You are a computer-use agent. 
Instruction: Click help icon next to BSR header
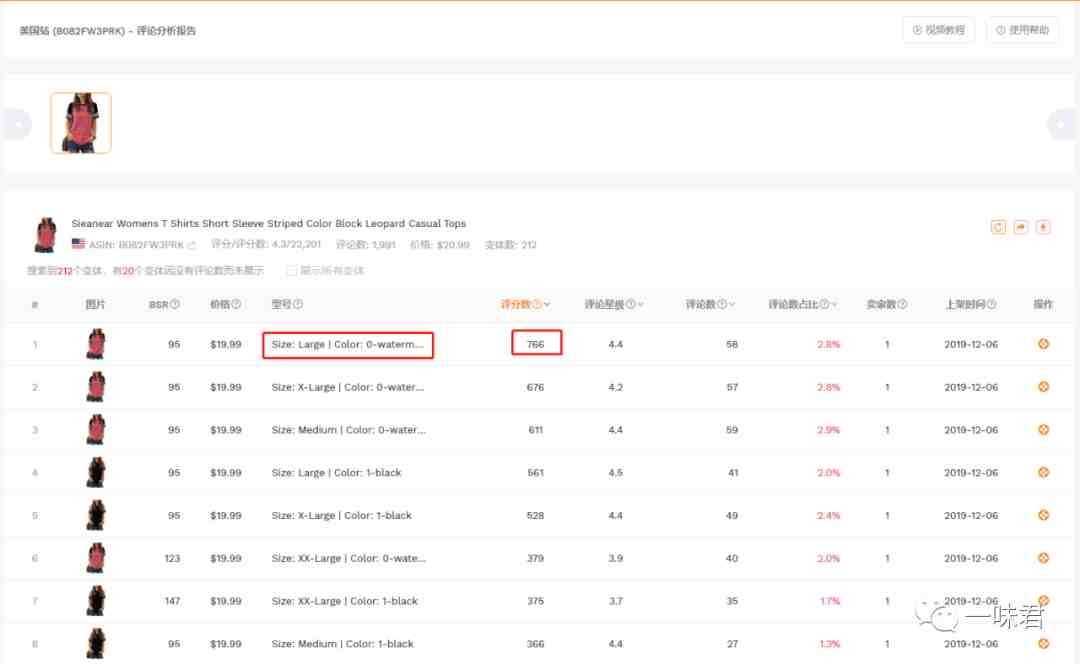coord(175,304)
